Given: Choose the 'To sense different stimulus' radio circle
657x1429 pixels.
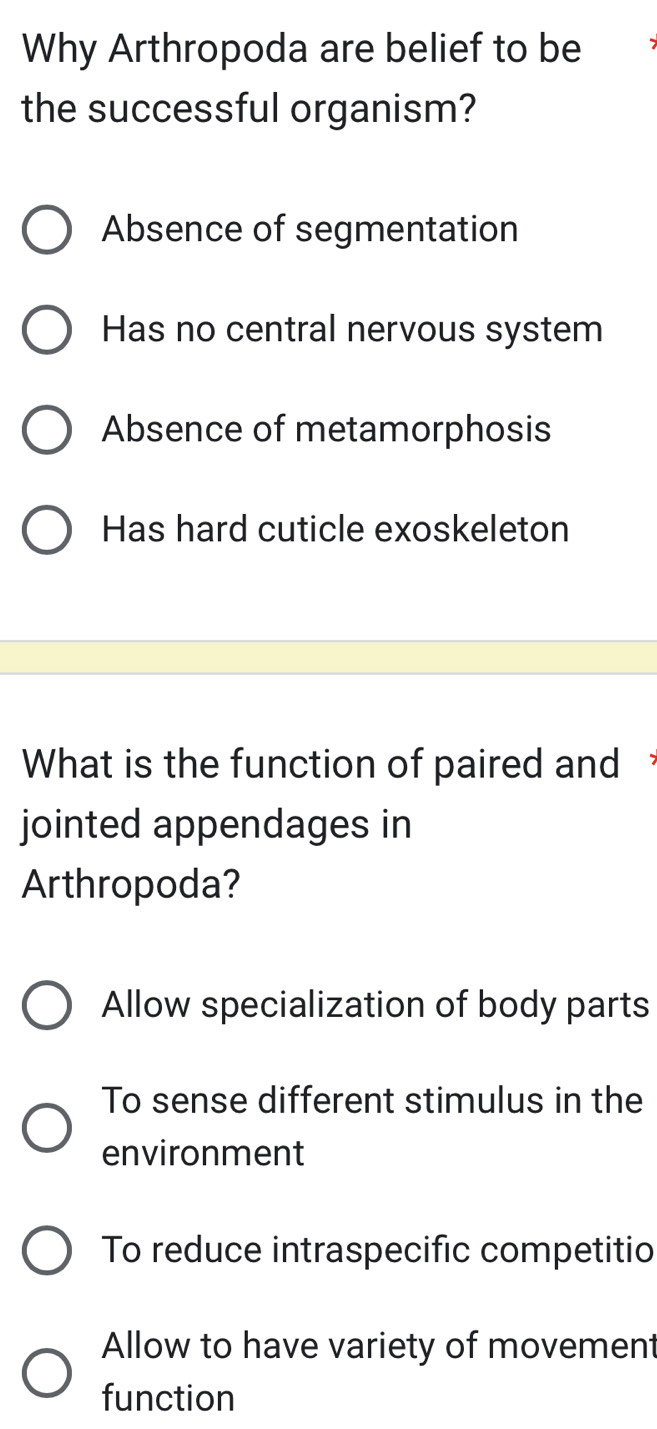Looking at the screenshot, I should [47, 1127].
